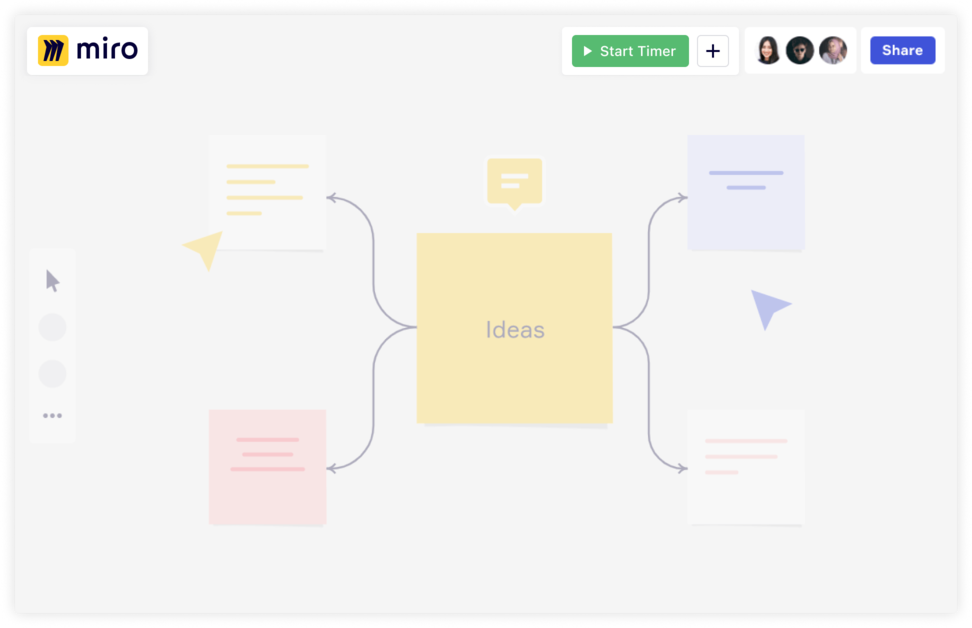972x628 pixels.
Task: Select the bottom-right white sticky note
Action: (x=746, y=467)
